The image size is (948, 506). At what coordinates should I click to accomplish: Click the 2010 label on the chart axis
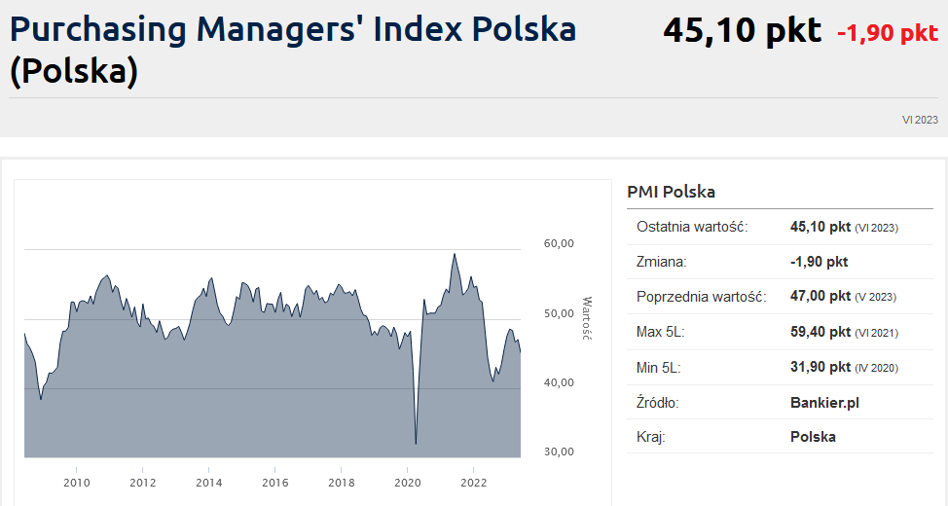click(77, 483)
